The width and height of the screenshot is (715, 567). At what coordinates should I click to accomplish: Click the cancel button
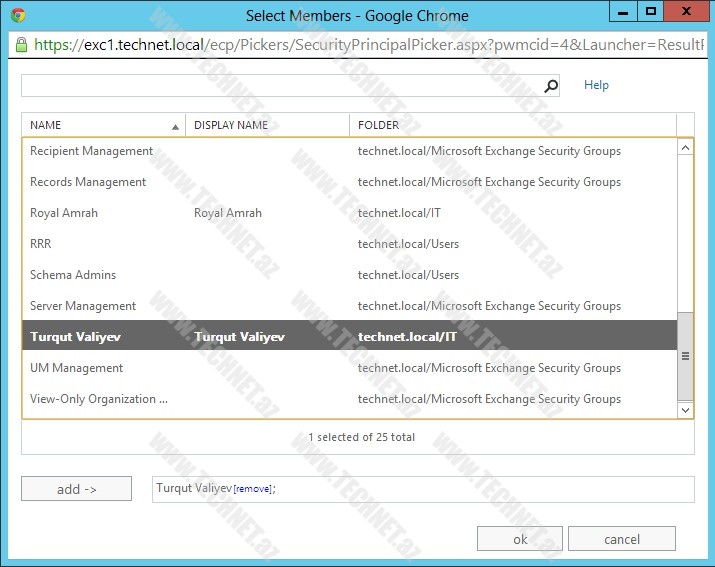coord(621,539)
